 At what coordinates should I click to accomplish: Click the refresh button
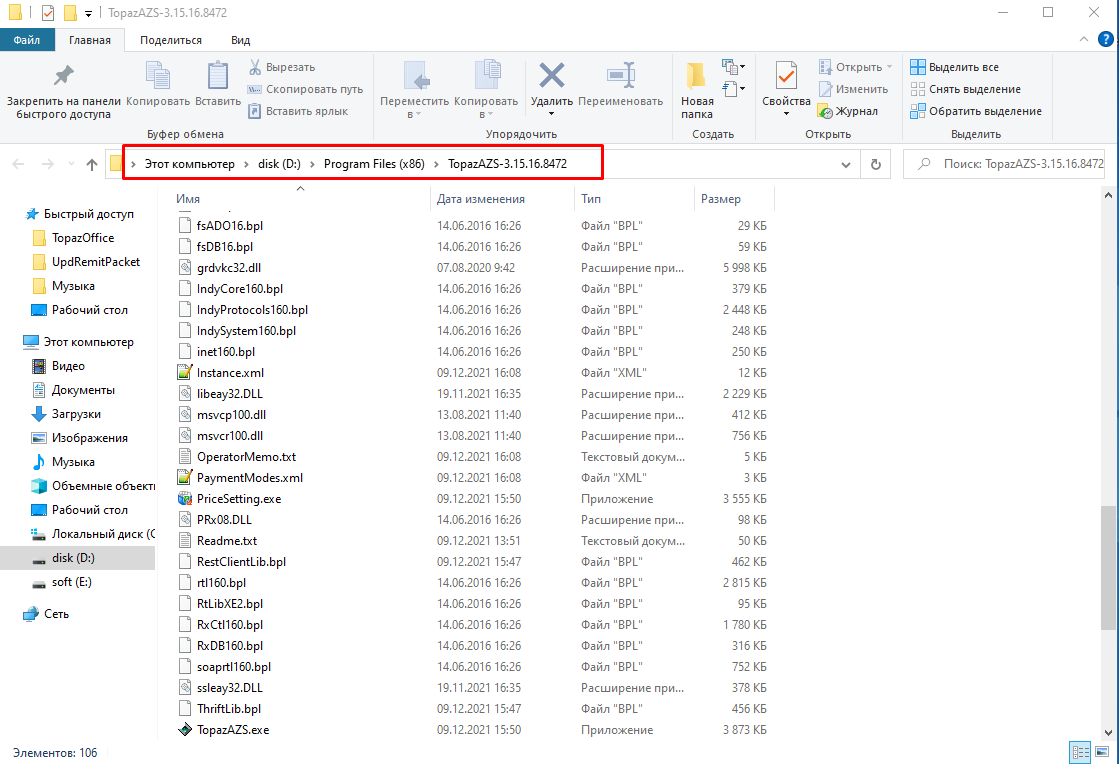point(876,164)
